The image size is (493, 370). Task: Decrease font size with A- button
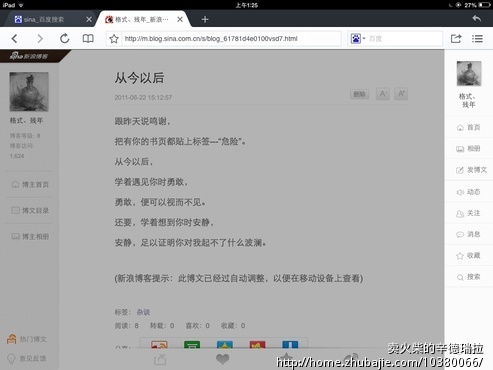(383, 94)
